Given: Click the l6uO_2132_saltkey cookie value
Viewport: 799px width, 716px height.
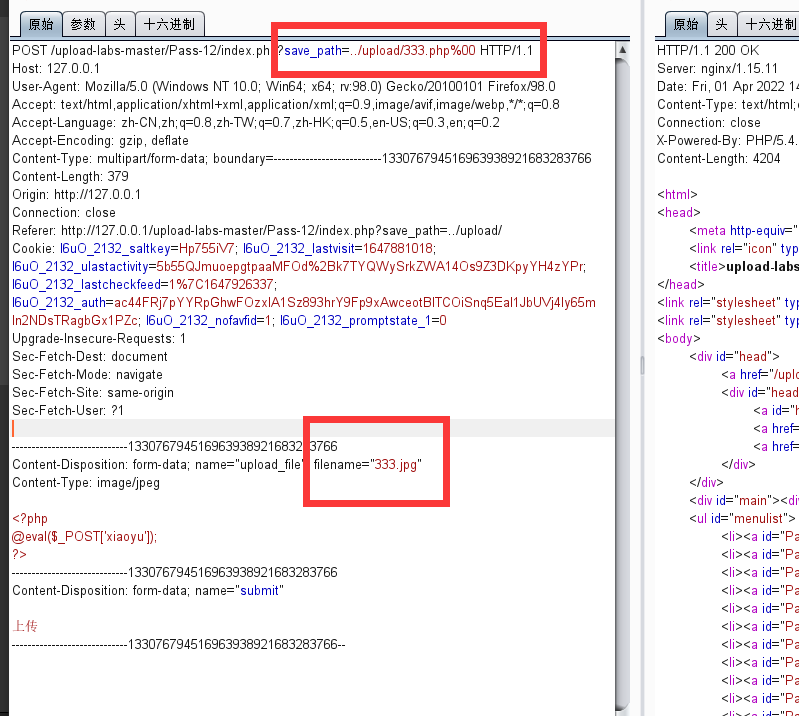Looking at the screenshot, I should pyautogui.click(x=206, y=248).
